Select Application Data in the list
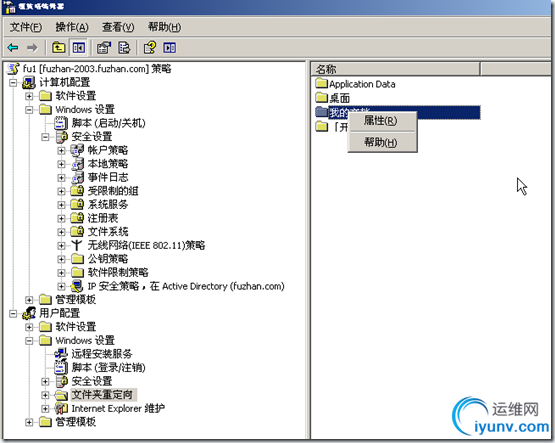The image size is (555, 443). click(362, 84)
